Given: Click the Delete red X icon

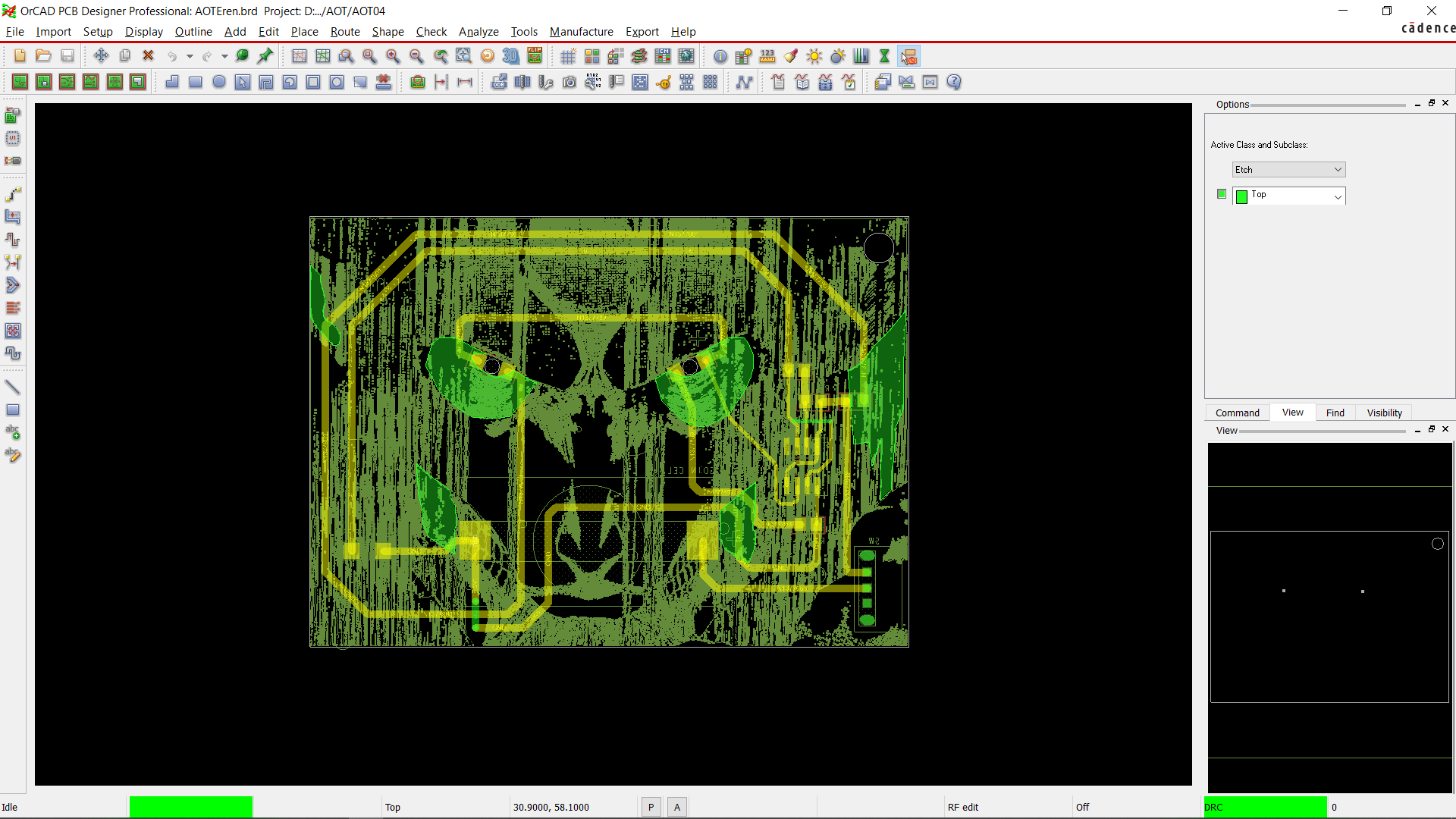Looking at the screenshot, I should 149,56.
